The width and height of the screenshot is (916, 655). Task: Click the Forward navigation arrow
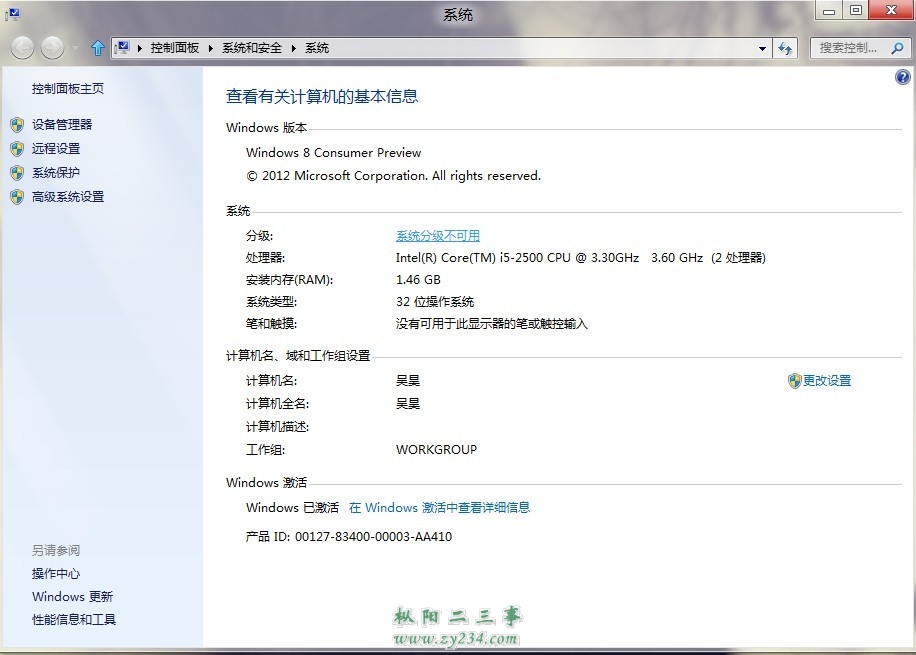(53, 48)
